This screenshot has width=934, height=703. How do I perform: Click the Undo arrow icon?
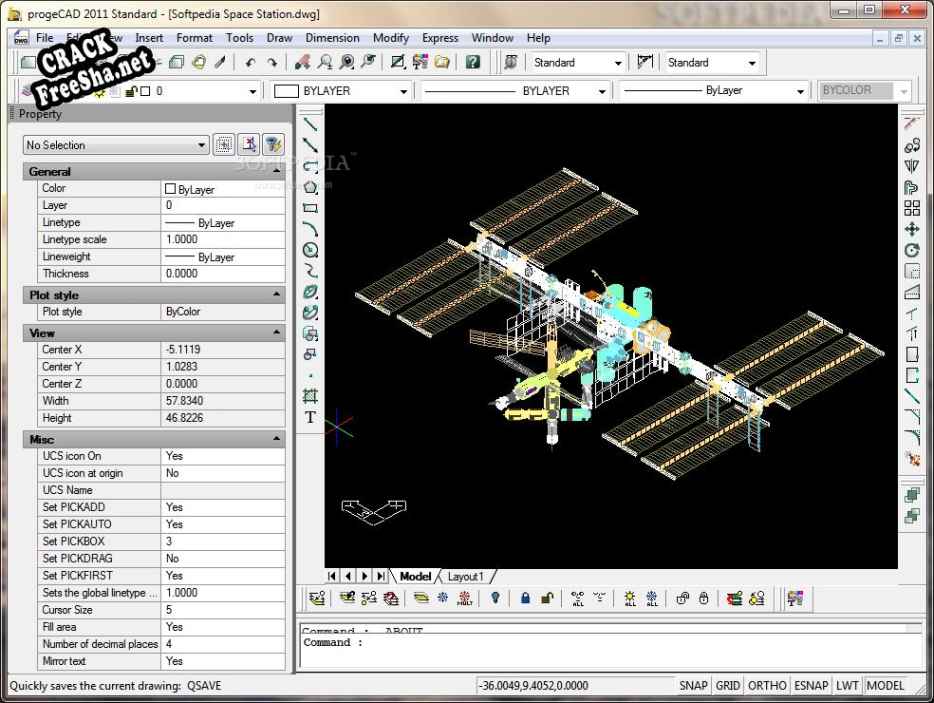click(x=250, y=62)
